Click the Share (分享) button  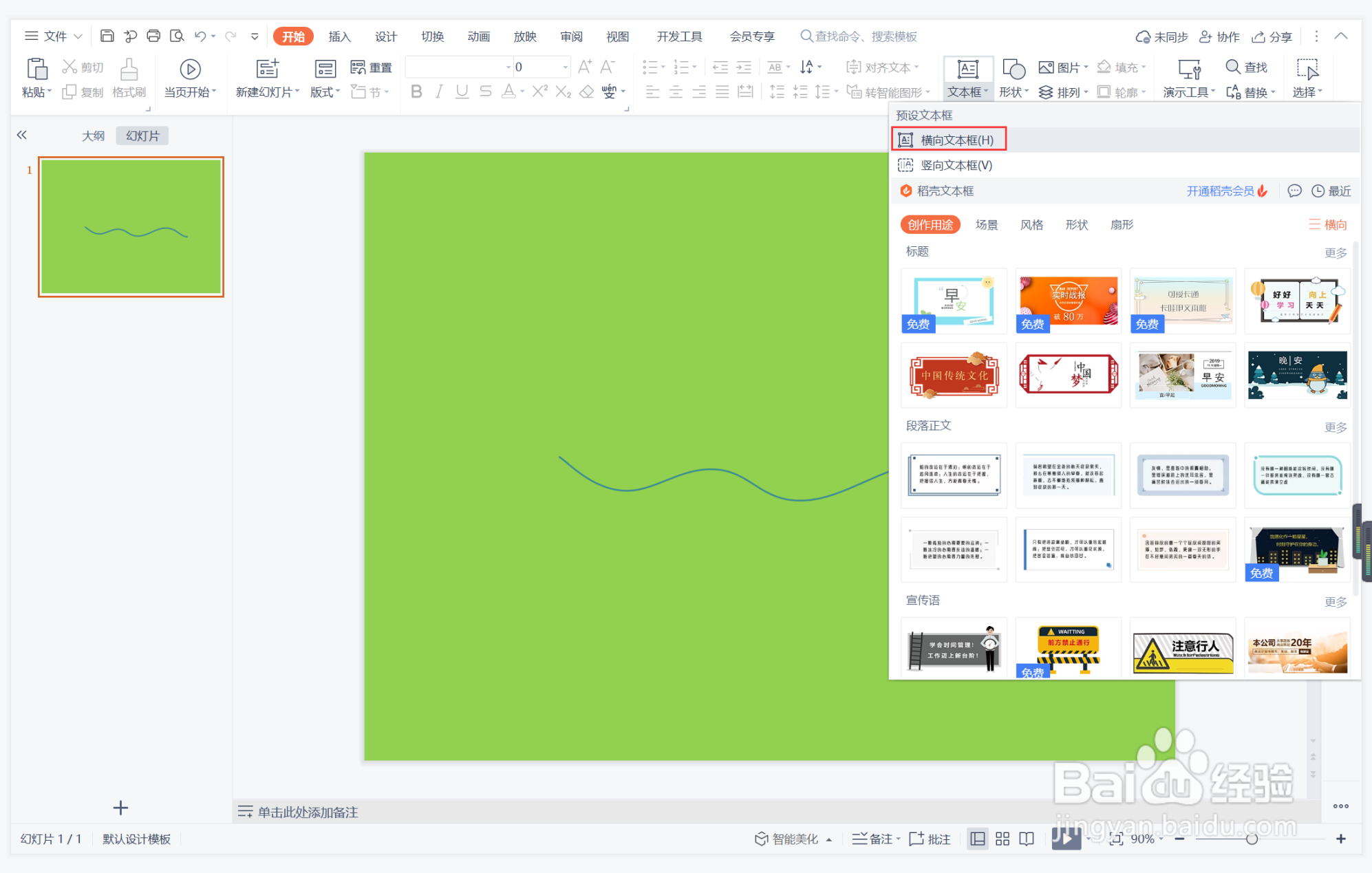1272,36
